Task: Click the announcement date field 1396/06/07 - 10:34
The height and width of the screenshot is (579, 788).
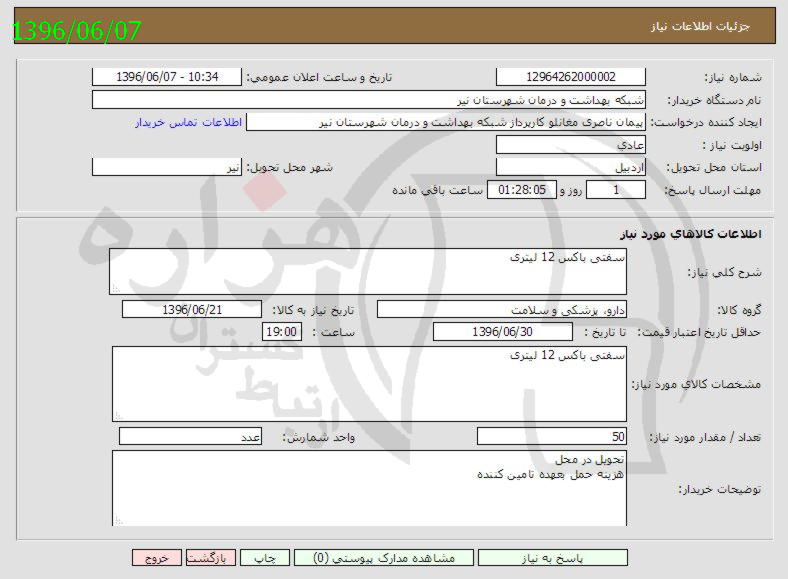Action: pos(167,77)
